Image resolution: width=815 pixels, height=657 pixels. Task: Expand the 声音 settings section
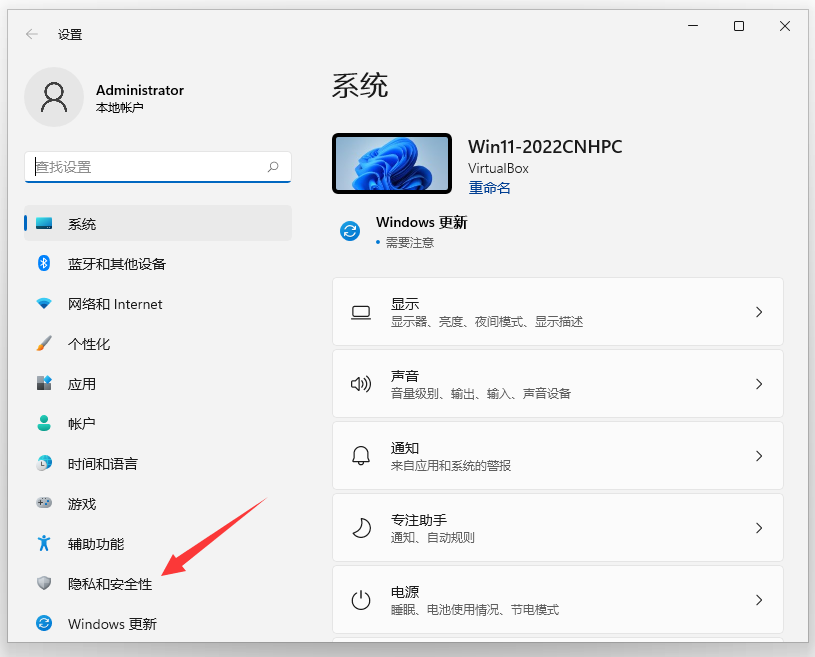coord(557,383)
